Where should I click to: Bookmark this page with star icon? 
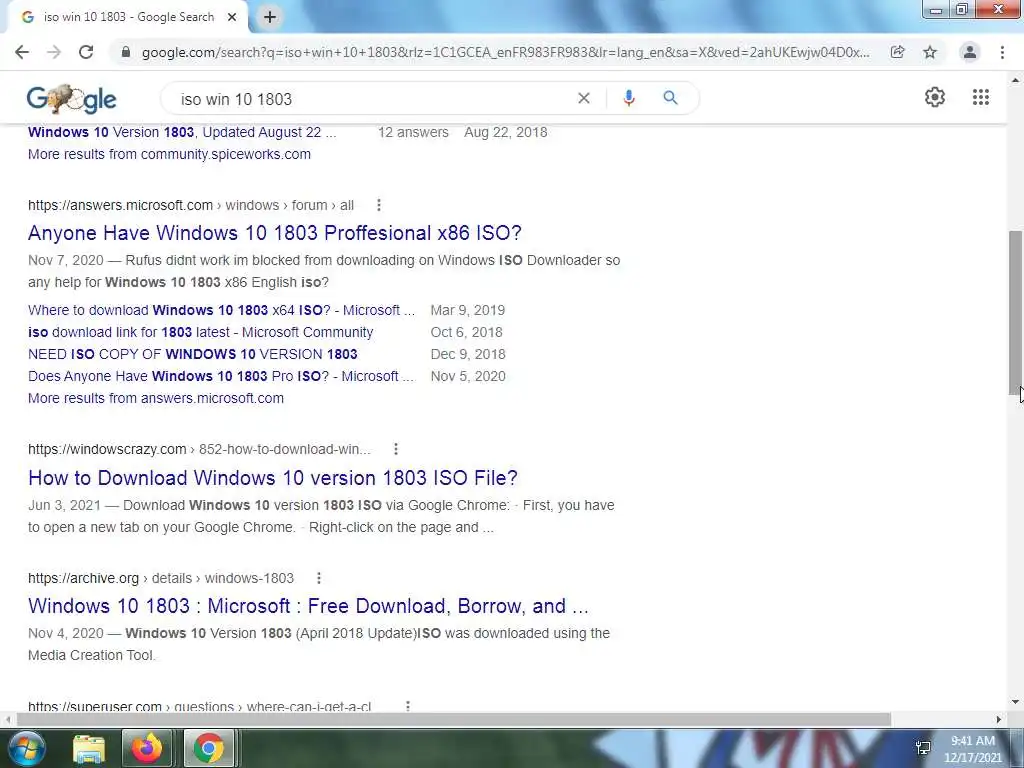pos(930,52)
